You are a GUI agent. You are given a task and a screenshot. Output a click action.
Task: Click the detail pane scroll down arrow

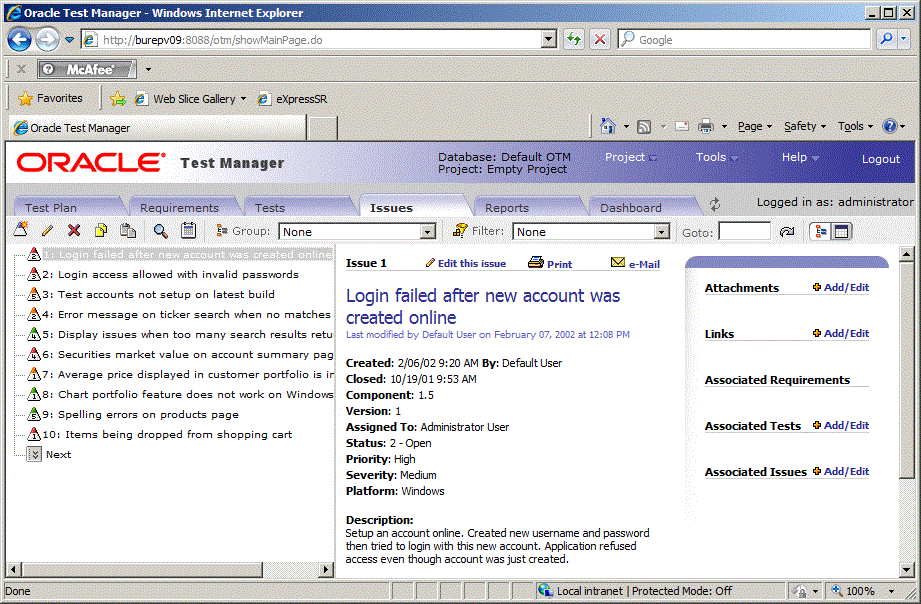click(x=906, y=569)
